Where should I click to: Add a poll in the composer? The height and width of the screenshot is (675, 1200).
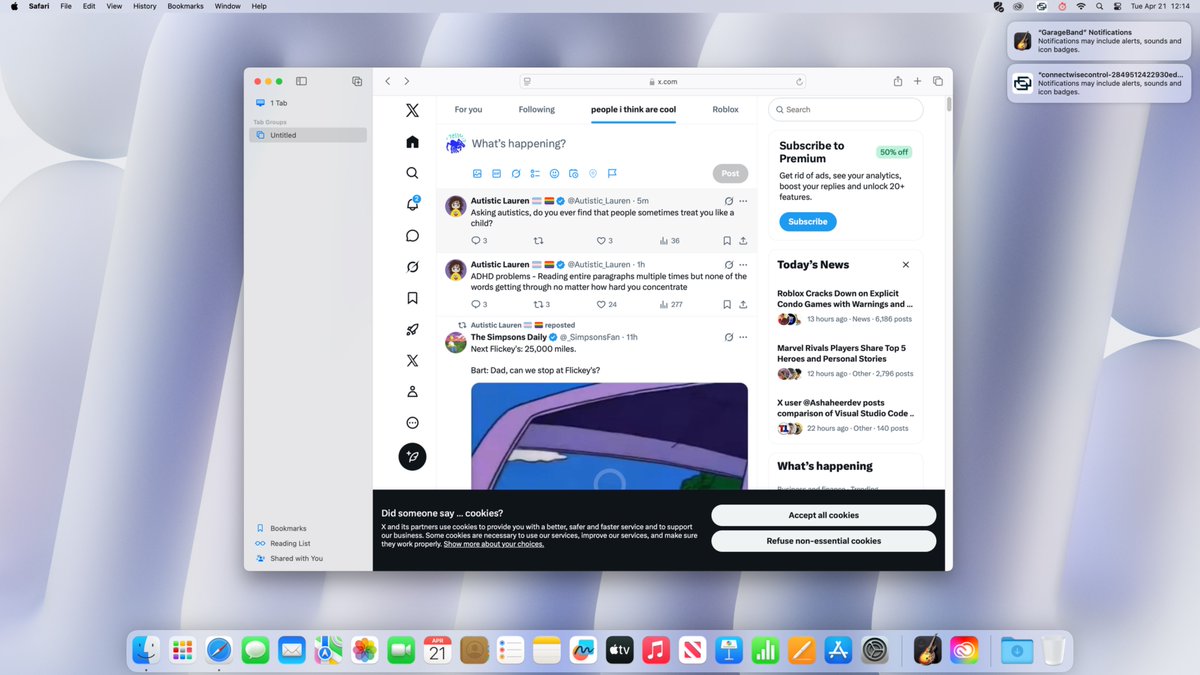coord(535,173)
